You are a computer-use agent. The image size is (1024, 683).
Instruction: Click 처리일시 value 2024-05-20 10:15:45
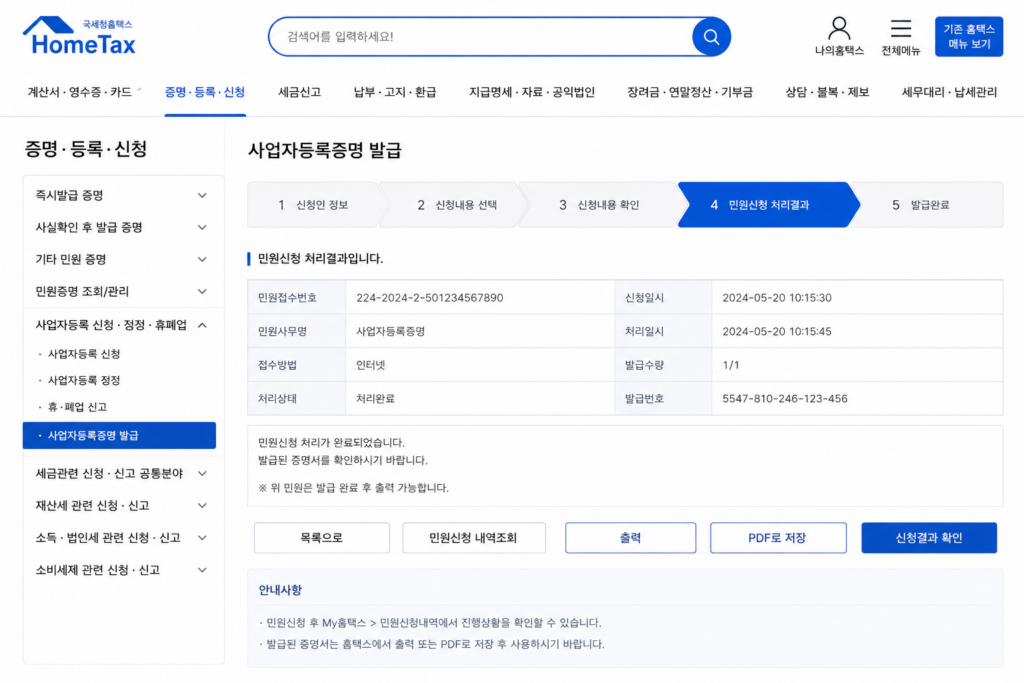coord(776,332)
